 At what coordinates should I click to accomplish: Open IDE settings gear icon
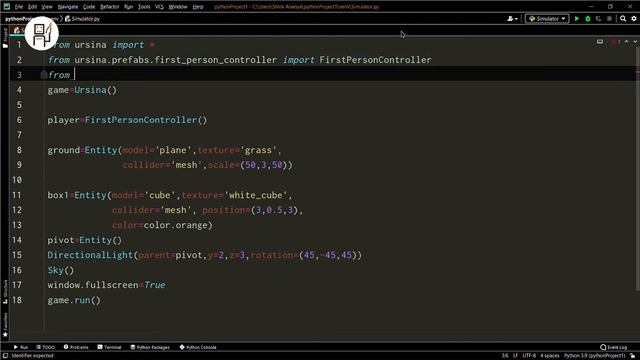634,18
